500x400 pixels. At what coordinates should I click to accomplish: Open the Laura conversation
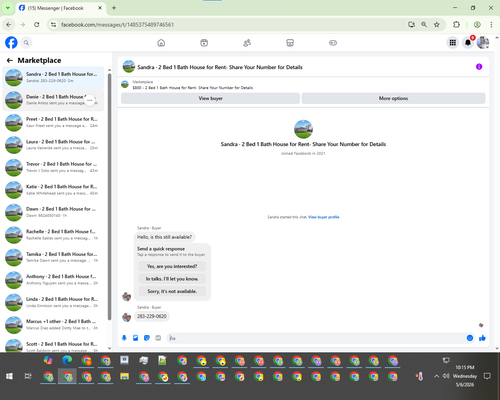[x=53, y=145]
